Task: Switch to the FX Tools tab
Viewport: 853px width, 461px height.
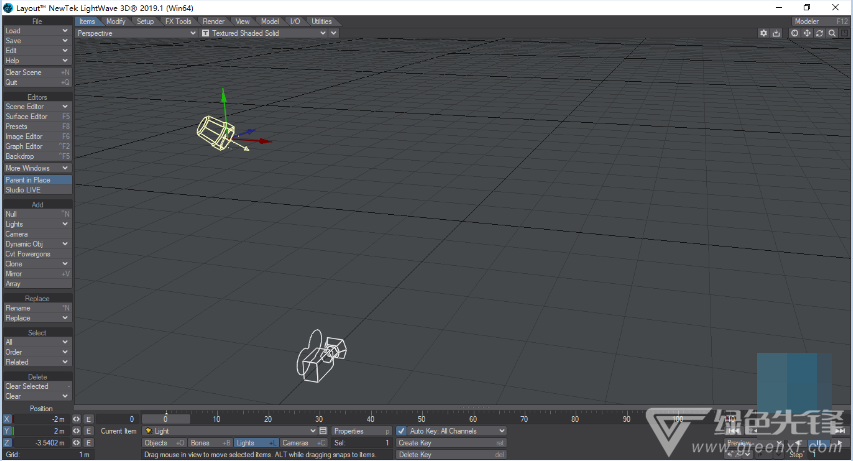Action: pyautogui.click(x=178, y=21)
